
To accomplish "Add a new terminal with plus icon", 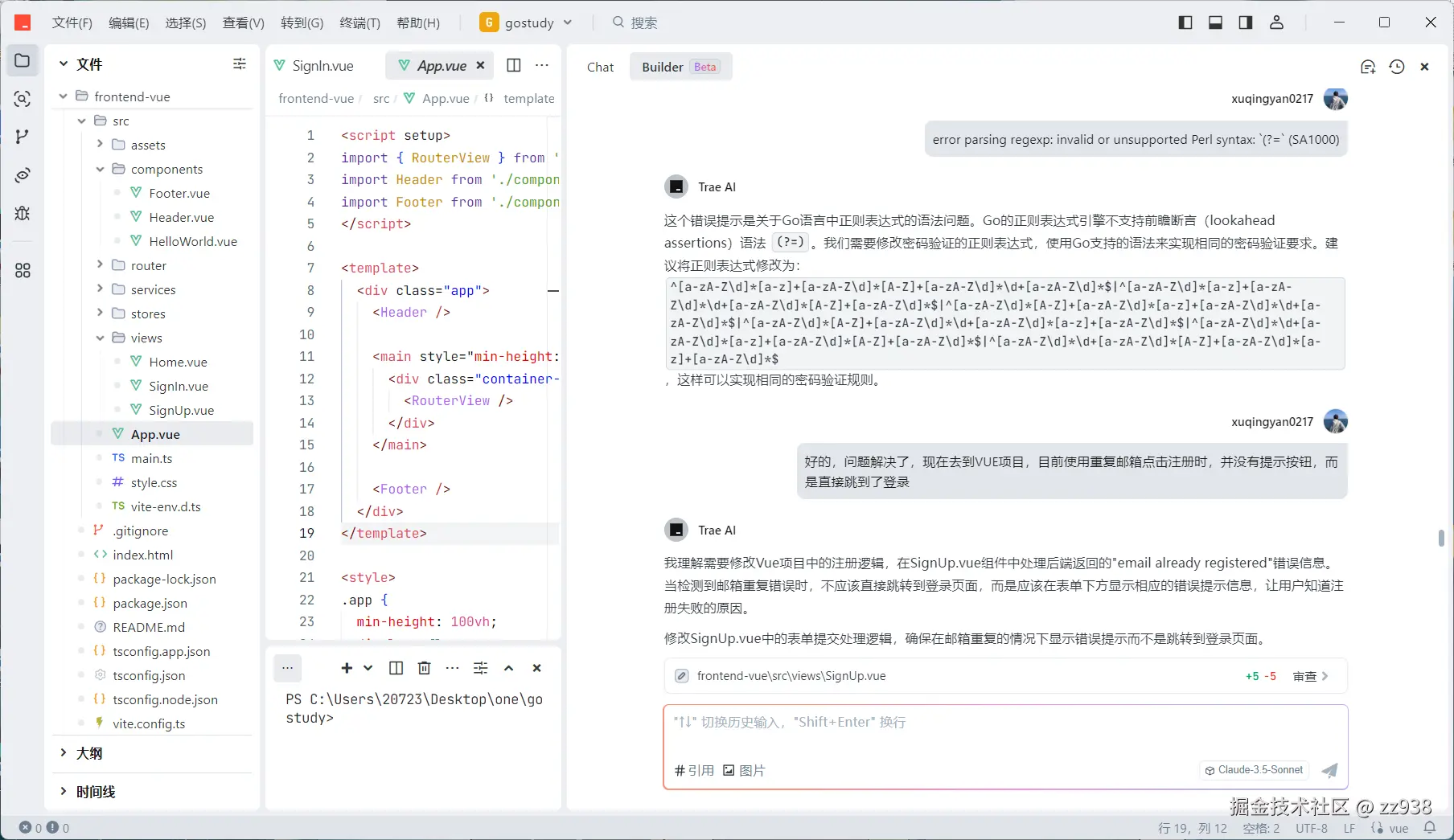I will [x=347, y=668].
